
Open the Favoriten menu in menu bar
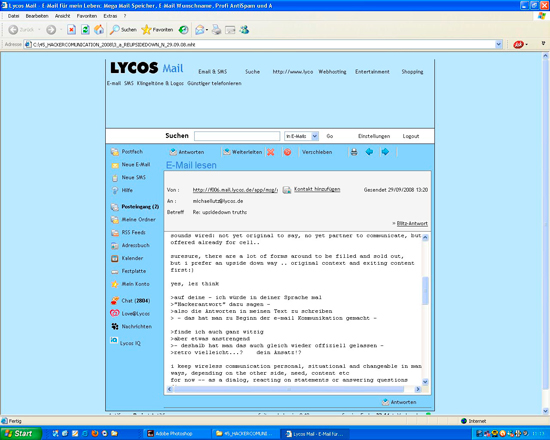pyautogui.click(x=87, y=16)
